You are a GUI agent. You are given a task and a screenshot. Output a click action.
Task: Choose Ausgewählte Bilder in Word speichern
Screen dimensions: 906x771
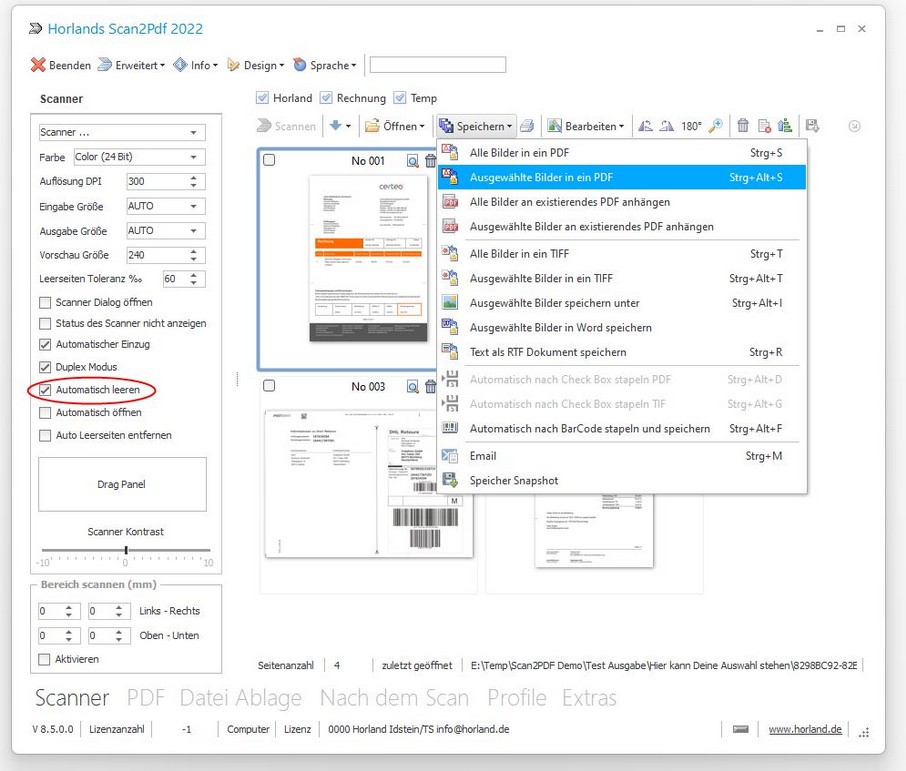(622, 328)
